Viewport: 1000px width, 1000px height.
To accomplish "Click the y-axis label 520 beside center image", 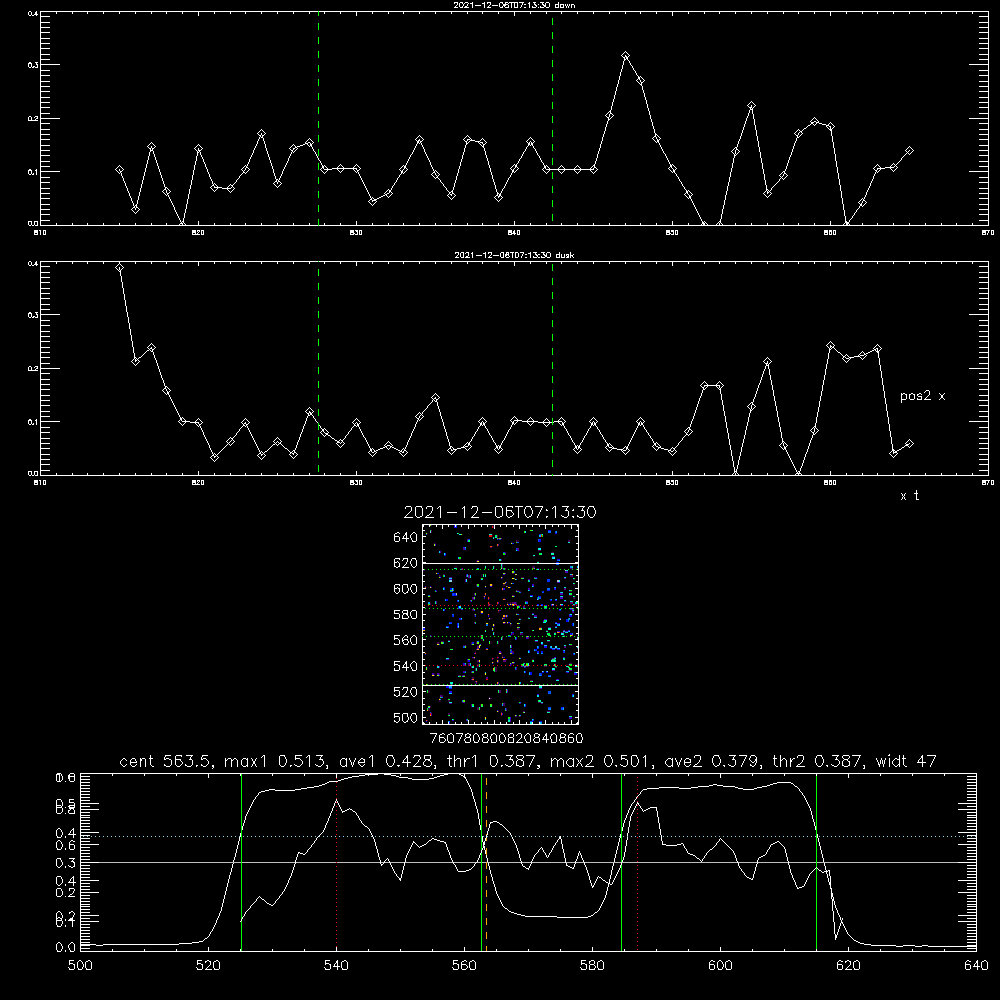I will pos(406,692).
